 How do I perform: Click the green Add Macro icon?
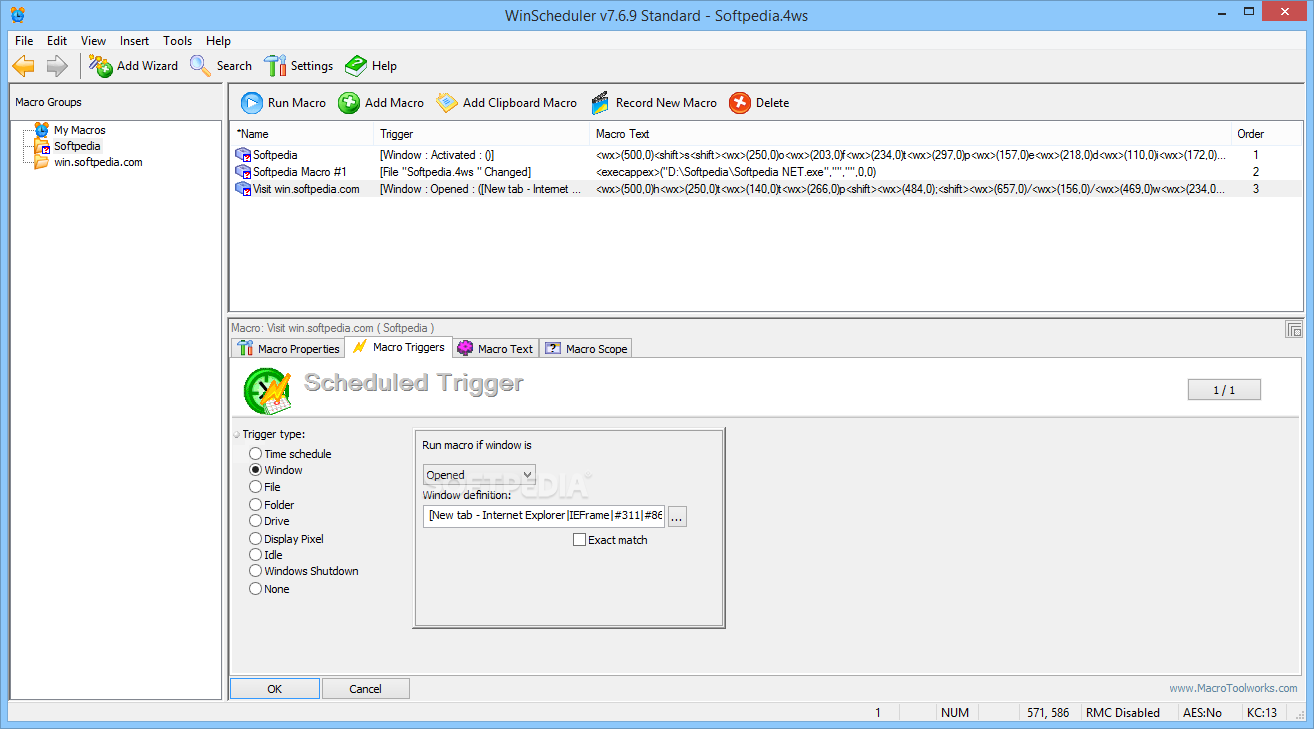click(349, 103)
